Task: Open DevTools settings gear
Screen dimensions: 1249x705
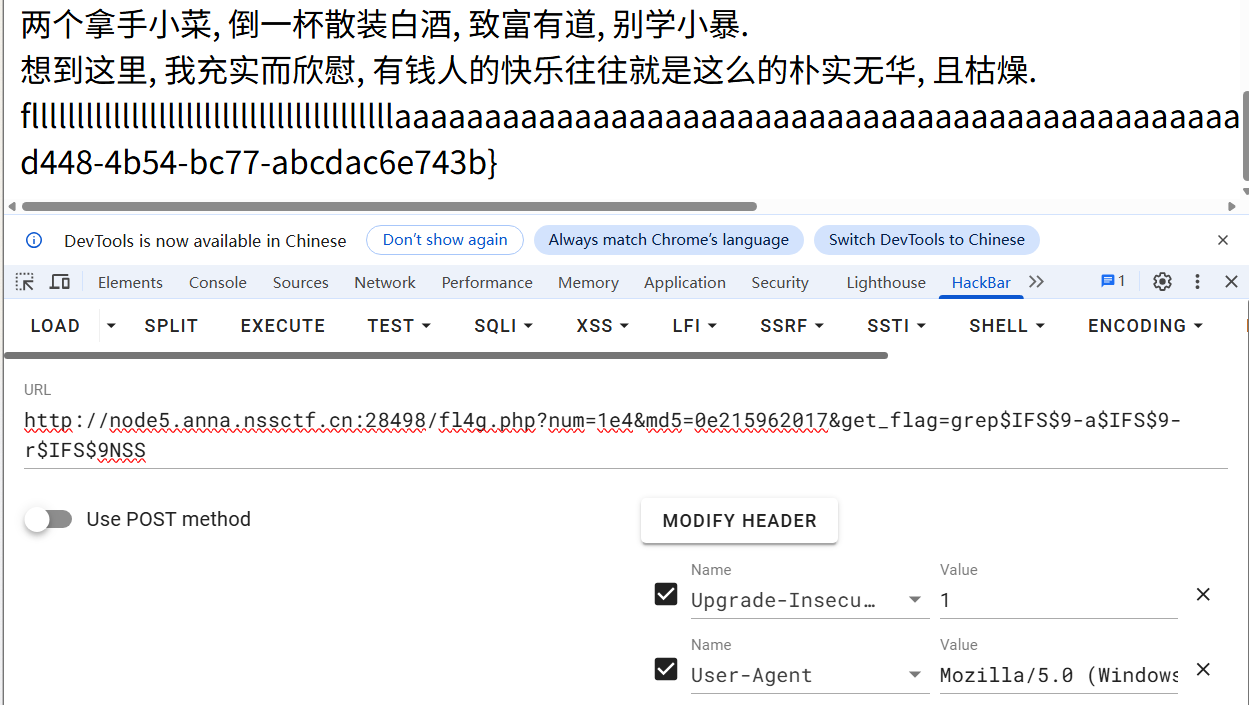Action: click(1162, 282)
